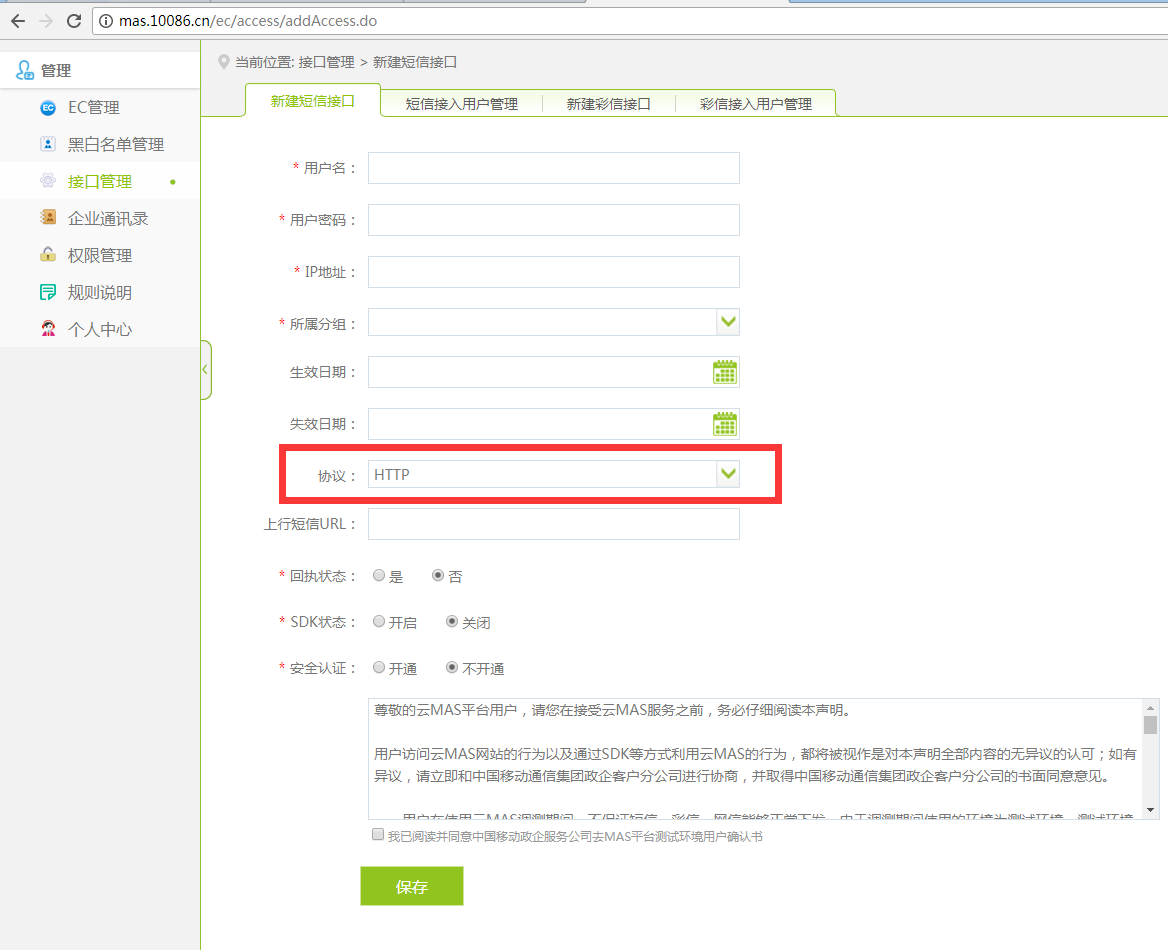The height and width of the screenshot is (950, 1168).
Task: Click the 企业通讯录 address book icon
Action: [48, 218]
